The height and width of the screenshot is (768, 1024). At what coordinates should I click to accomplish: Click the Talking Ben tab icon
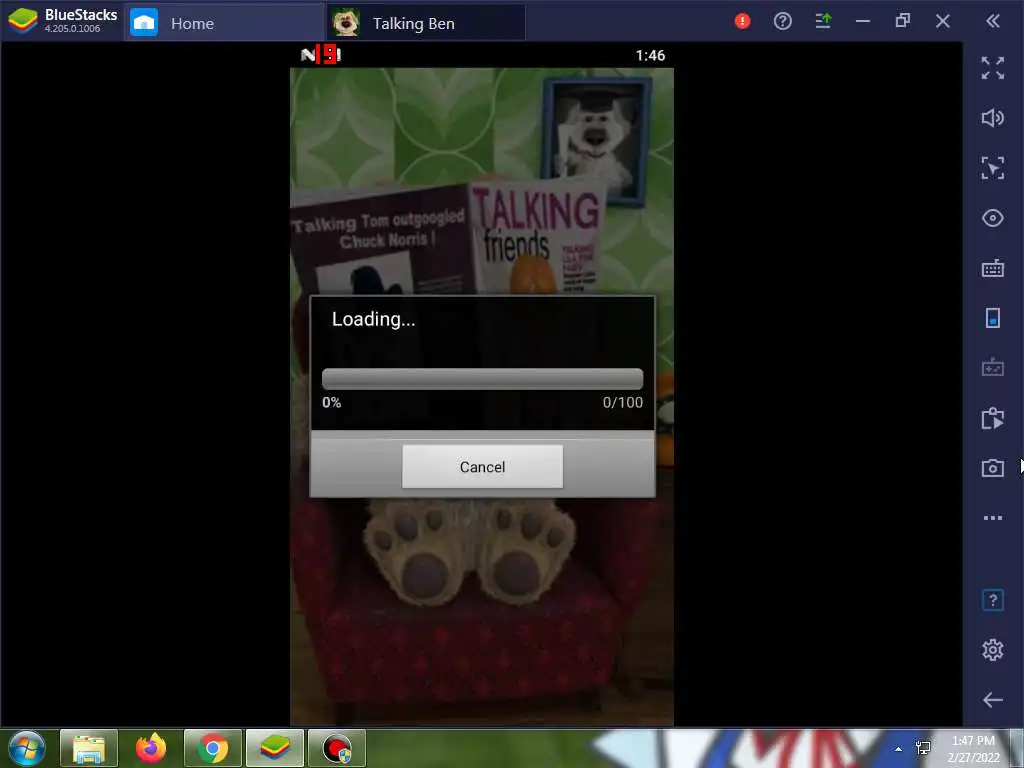345,24
